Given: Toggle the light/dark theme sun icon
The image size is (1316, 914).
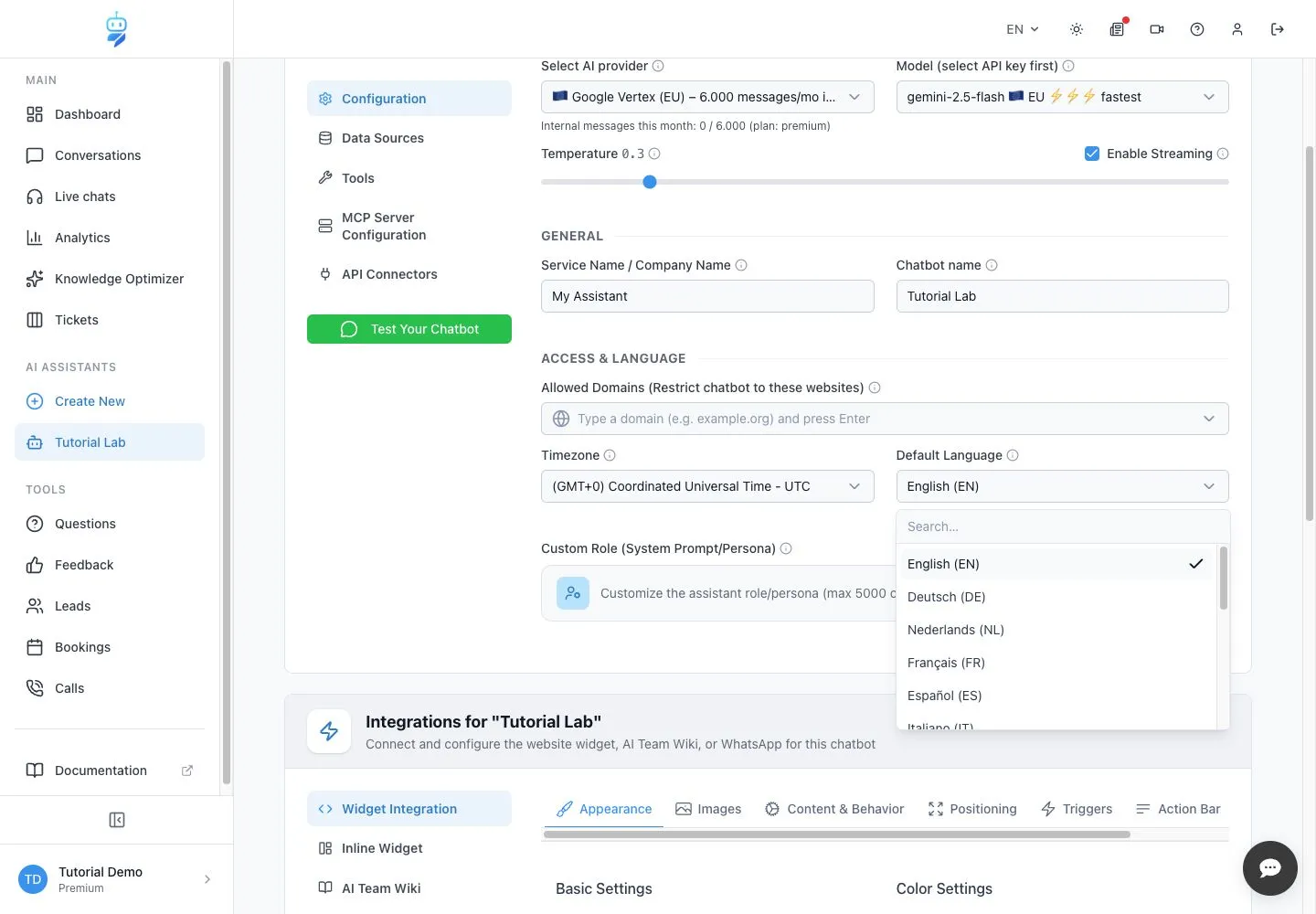Looking at the screenshot, I should (1077, 29).
